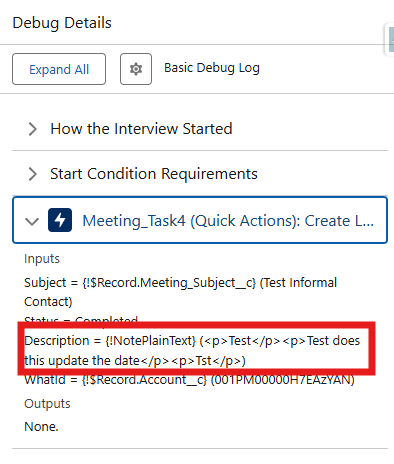
Task: Collapse the Meeting_Task4 section chevron
Action: click(32, 221)
